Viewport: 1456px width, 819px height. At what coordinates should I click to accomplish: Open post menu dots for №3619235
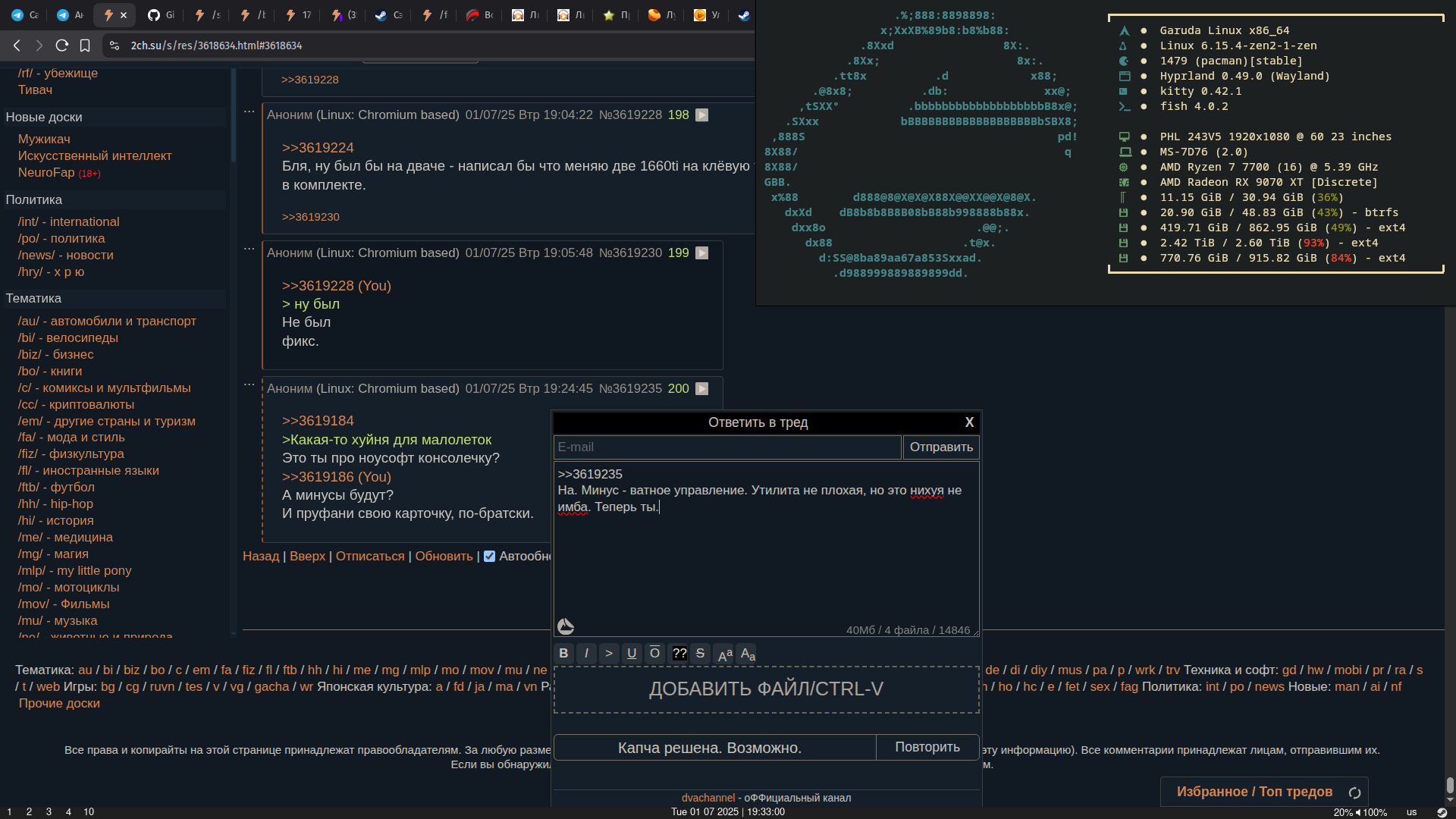click(249, 385)
